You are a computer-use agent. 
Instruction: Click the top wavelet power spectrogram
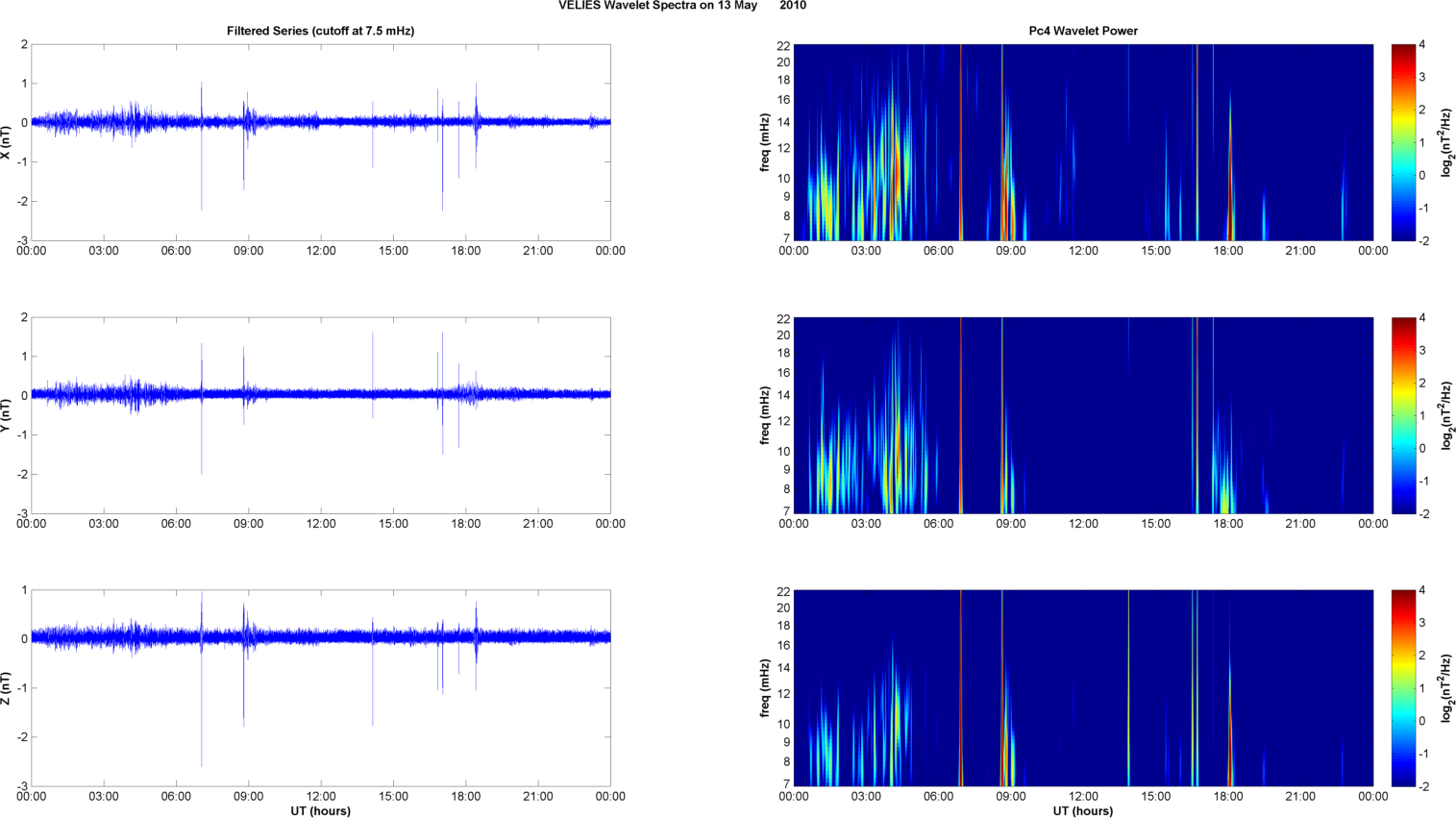click(1083, 142)
